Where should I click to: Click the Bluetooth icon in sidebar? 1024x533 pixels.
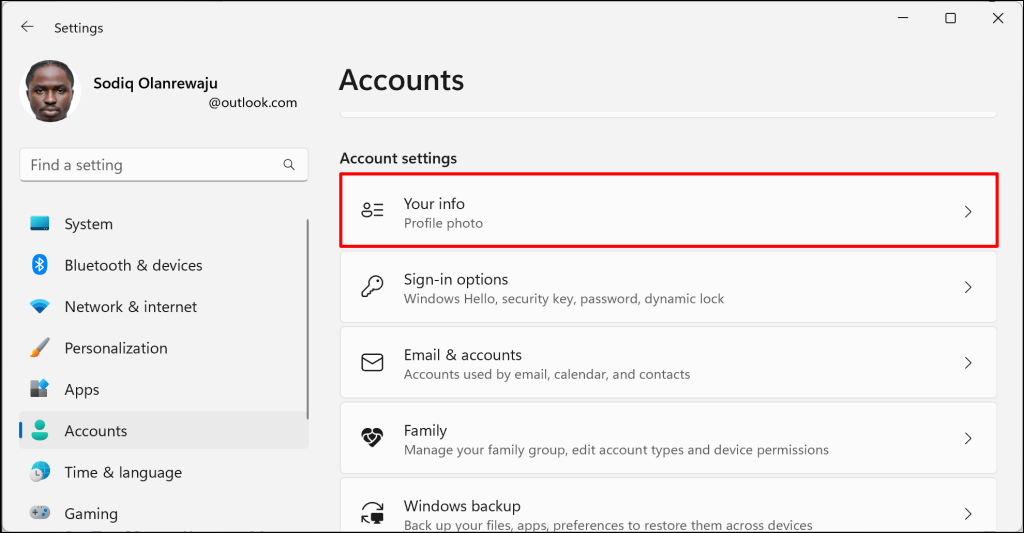tap(40, 265)
